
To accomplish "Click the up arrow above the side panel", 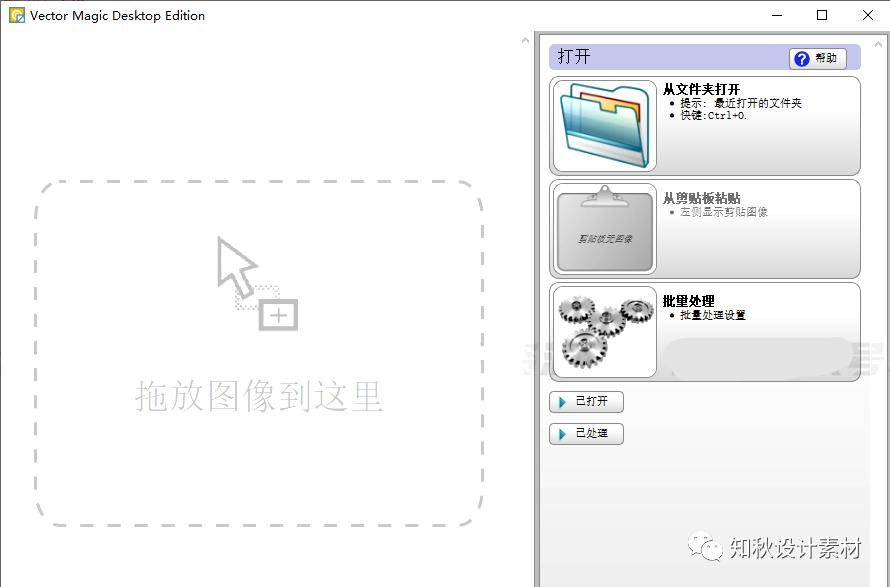I will [525, 39].
